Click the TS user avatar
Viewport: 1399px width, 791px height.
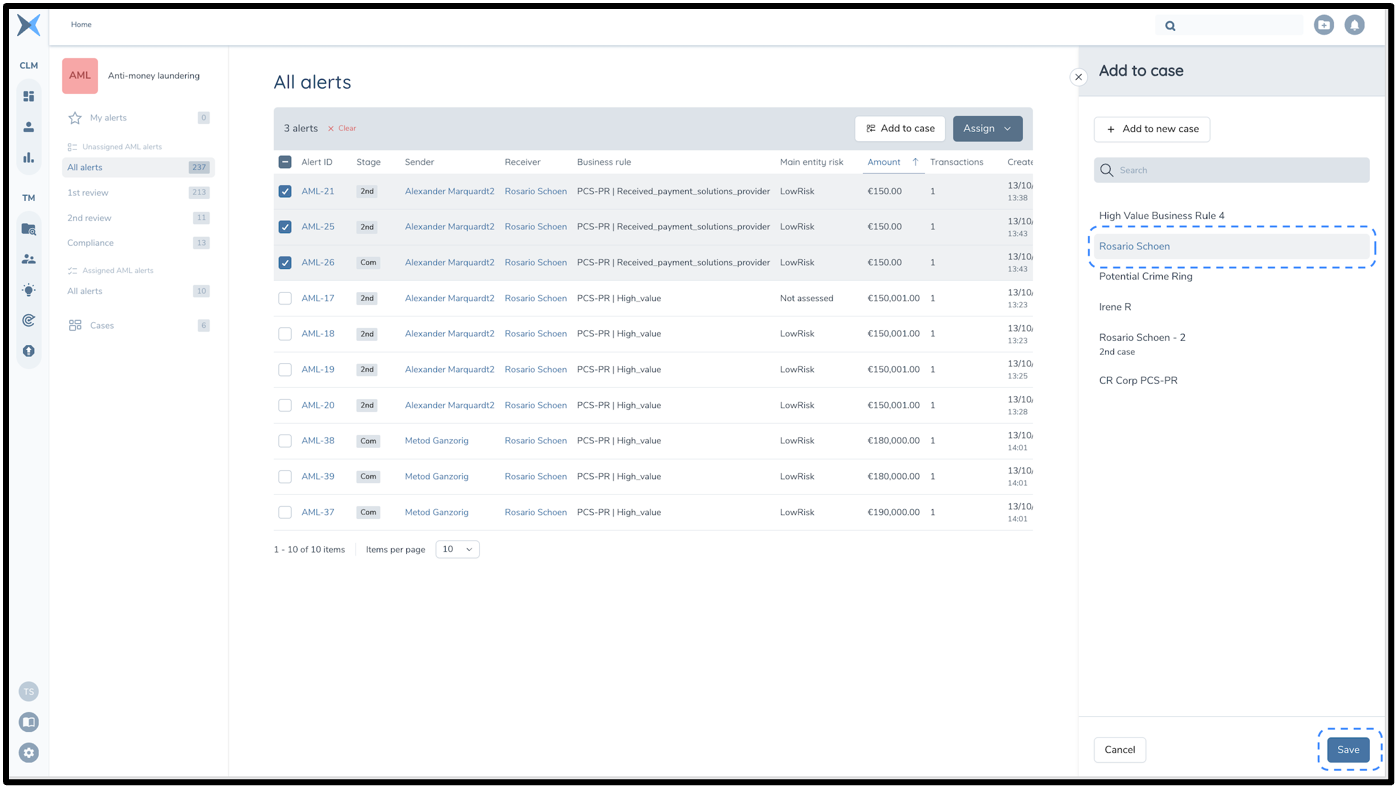click(29, 692)
